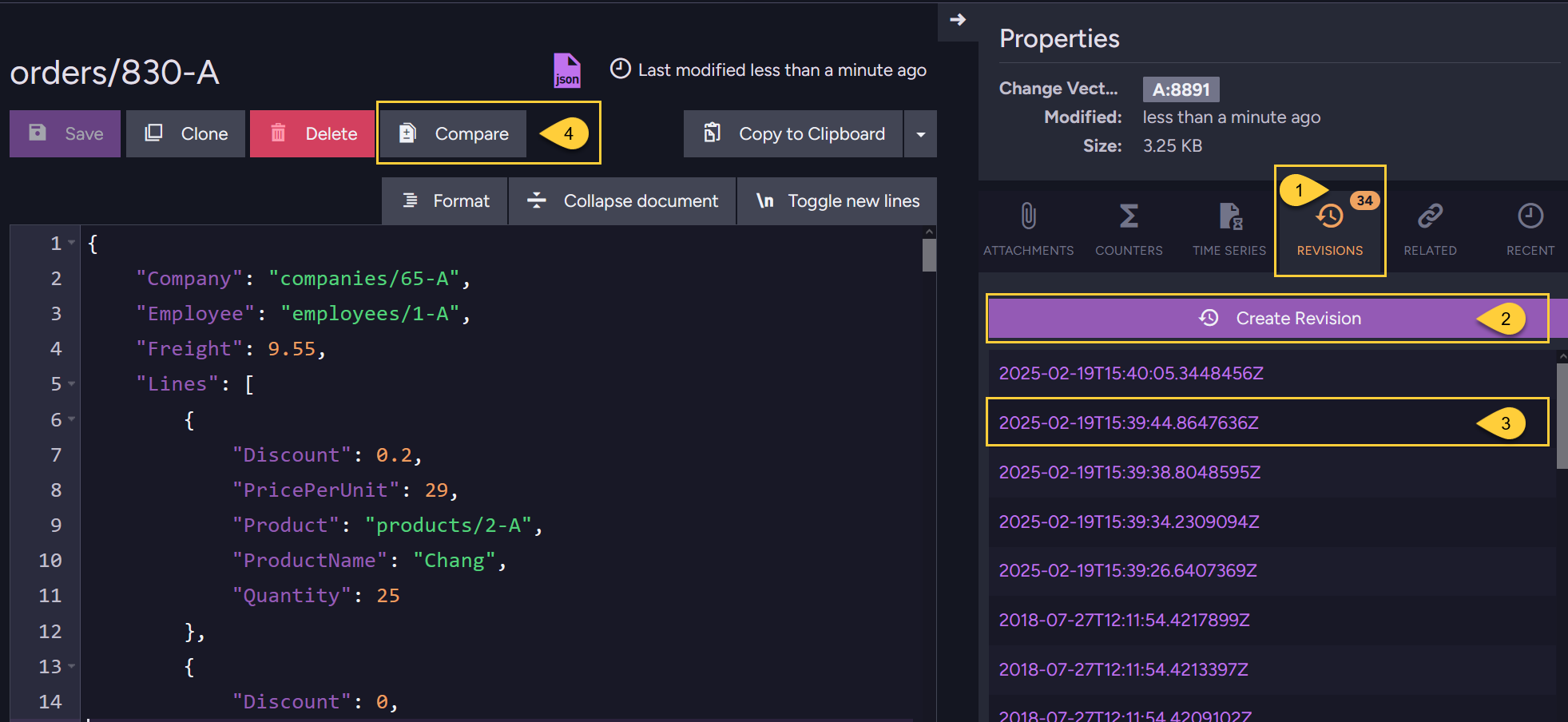Click the Format lines icon
This screenshot has width=1568, height=722.
pyautogui.click(x=410, y=200)
